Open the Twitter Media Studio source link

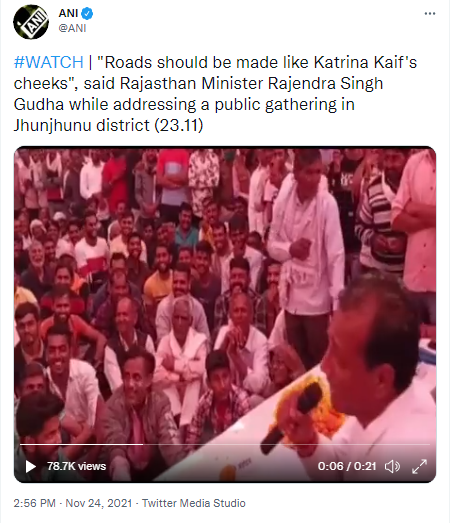194,503
